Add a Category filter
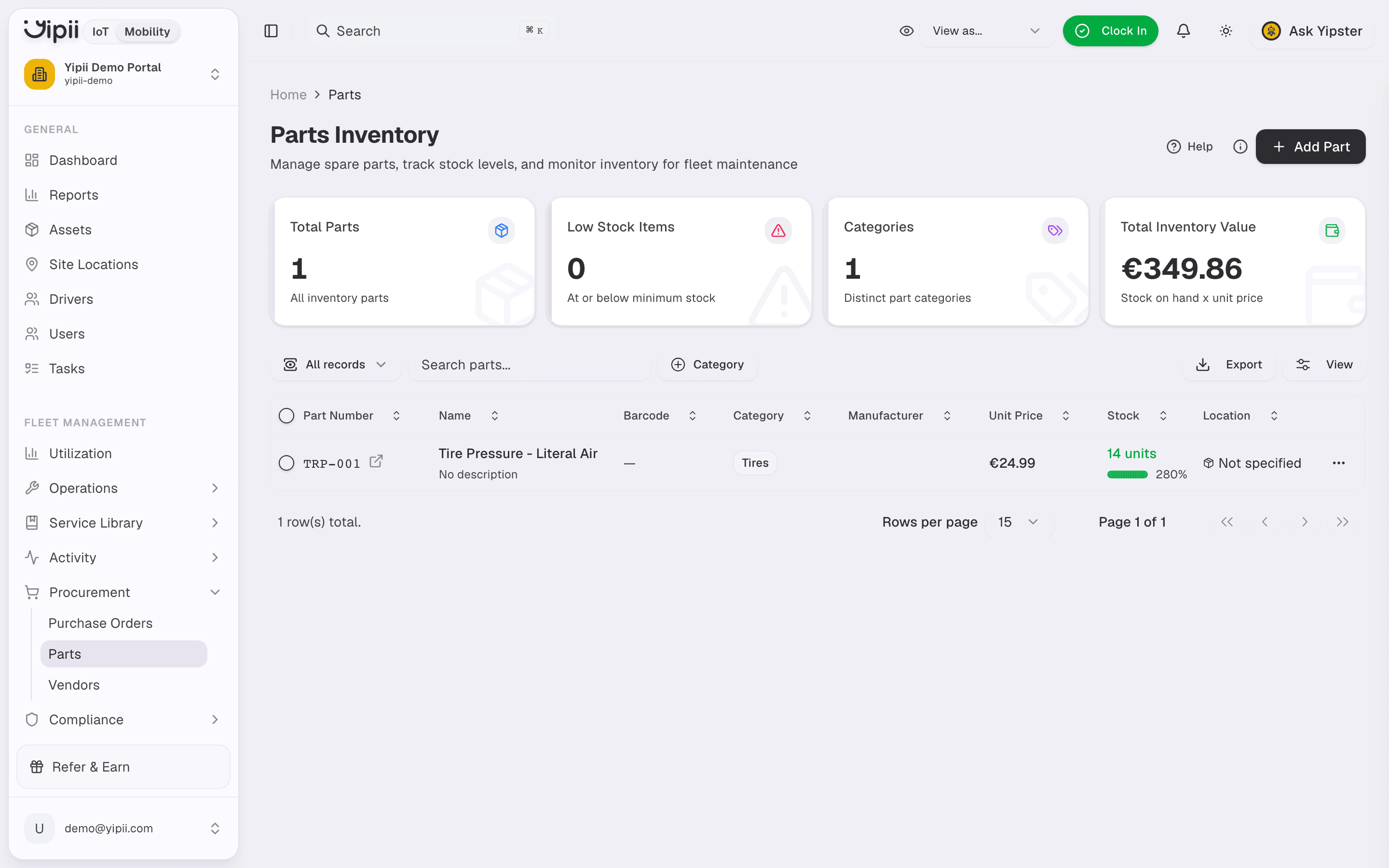 (x=707, y=365)
